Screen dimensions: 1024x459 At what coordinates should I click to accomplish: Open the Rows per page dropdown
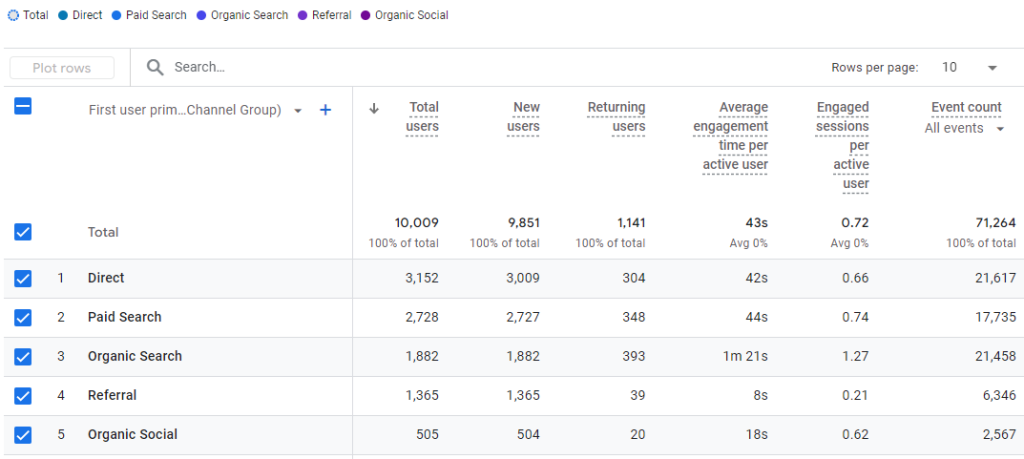tap(992, 68)
